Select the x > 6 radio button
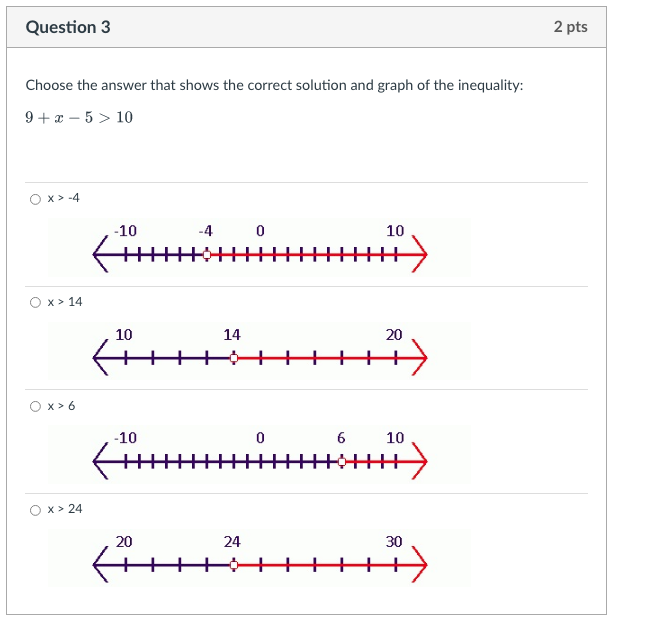This screenshot has width=647, height=623. pyautogui.click(x=35, y=406)
